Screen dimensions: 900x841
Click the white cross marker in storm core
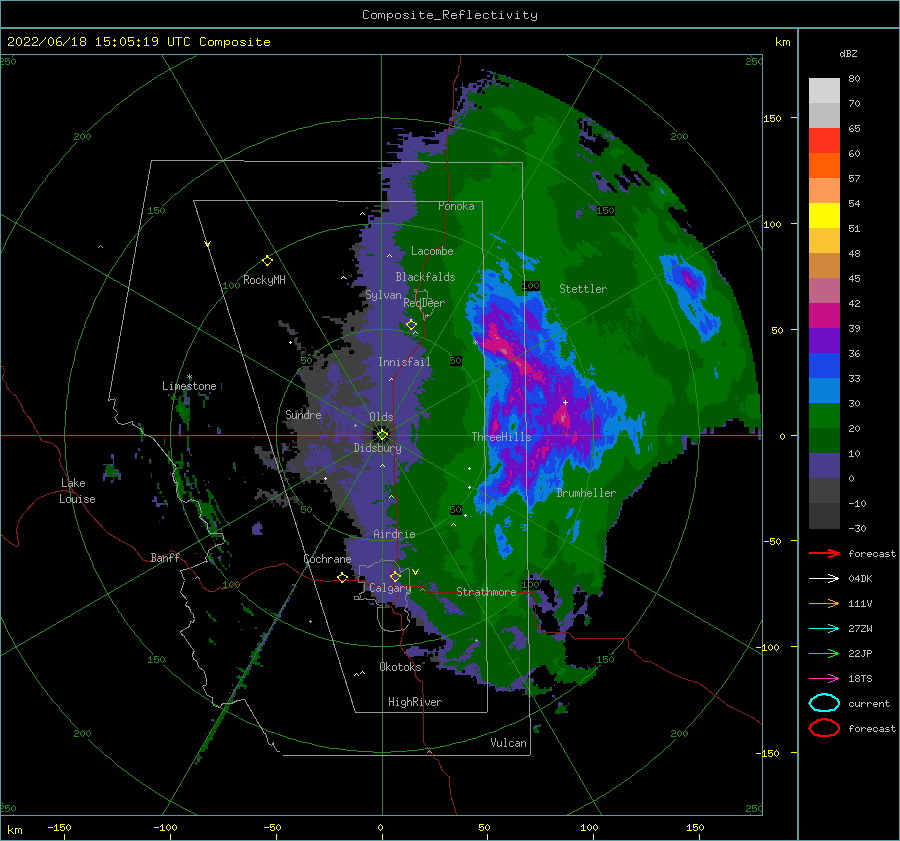click(565, 402)
